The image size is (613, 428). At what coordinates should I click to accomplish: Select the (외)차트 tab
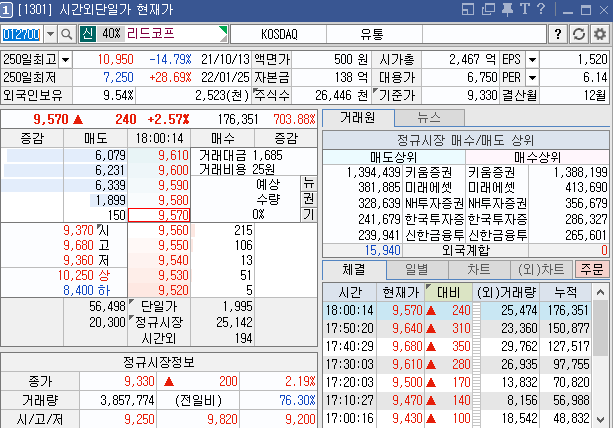tap(541, 269)
